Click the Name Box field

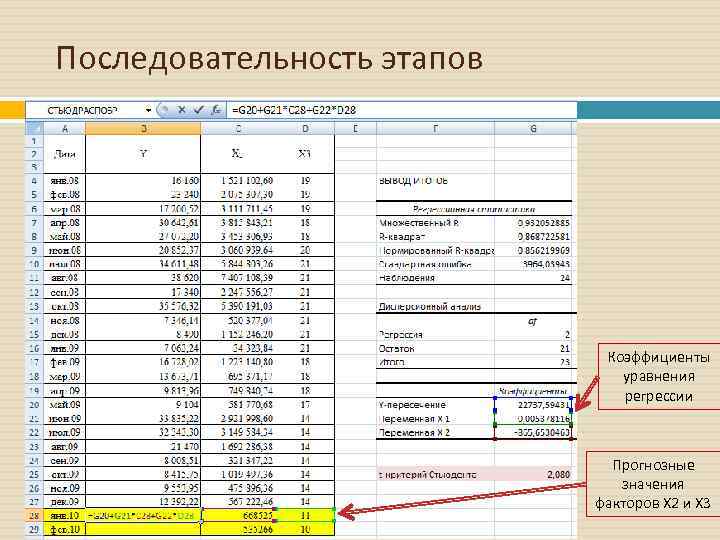click(x=85, y=110)
